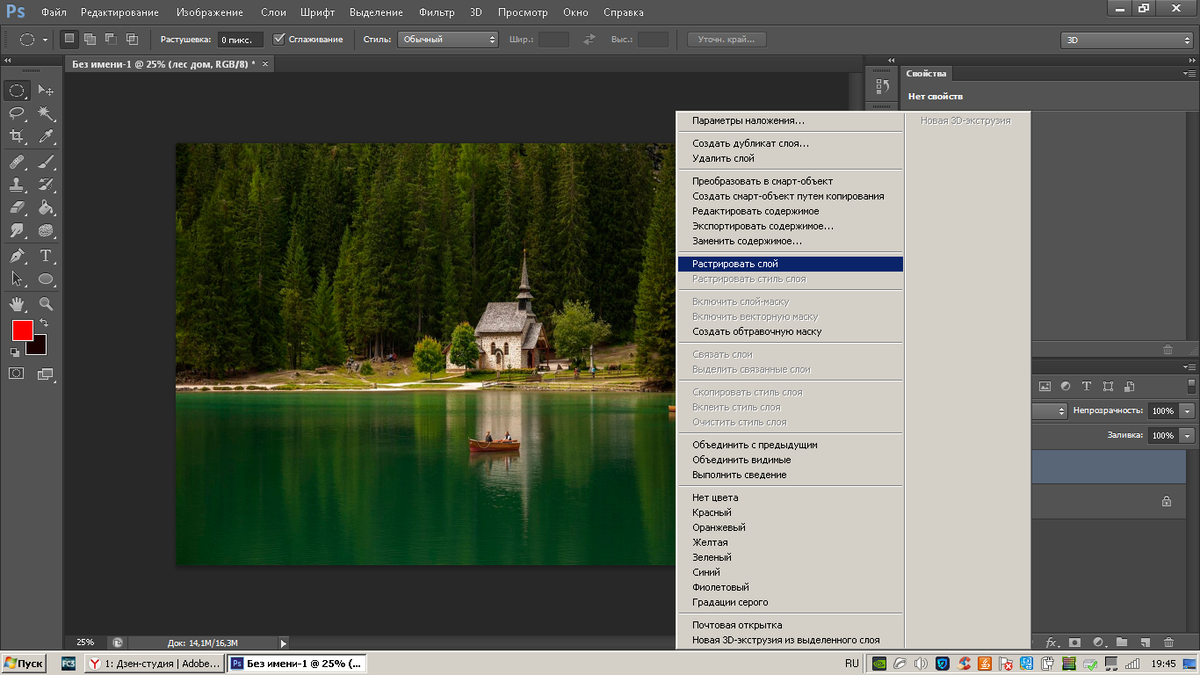Select the Crop tool
Screen dimensions: 1200x675
point(17,137)
